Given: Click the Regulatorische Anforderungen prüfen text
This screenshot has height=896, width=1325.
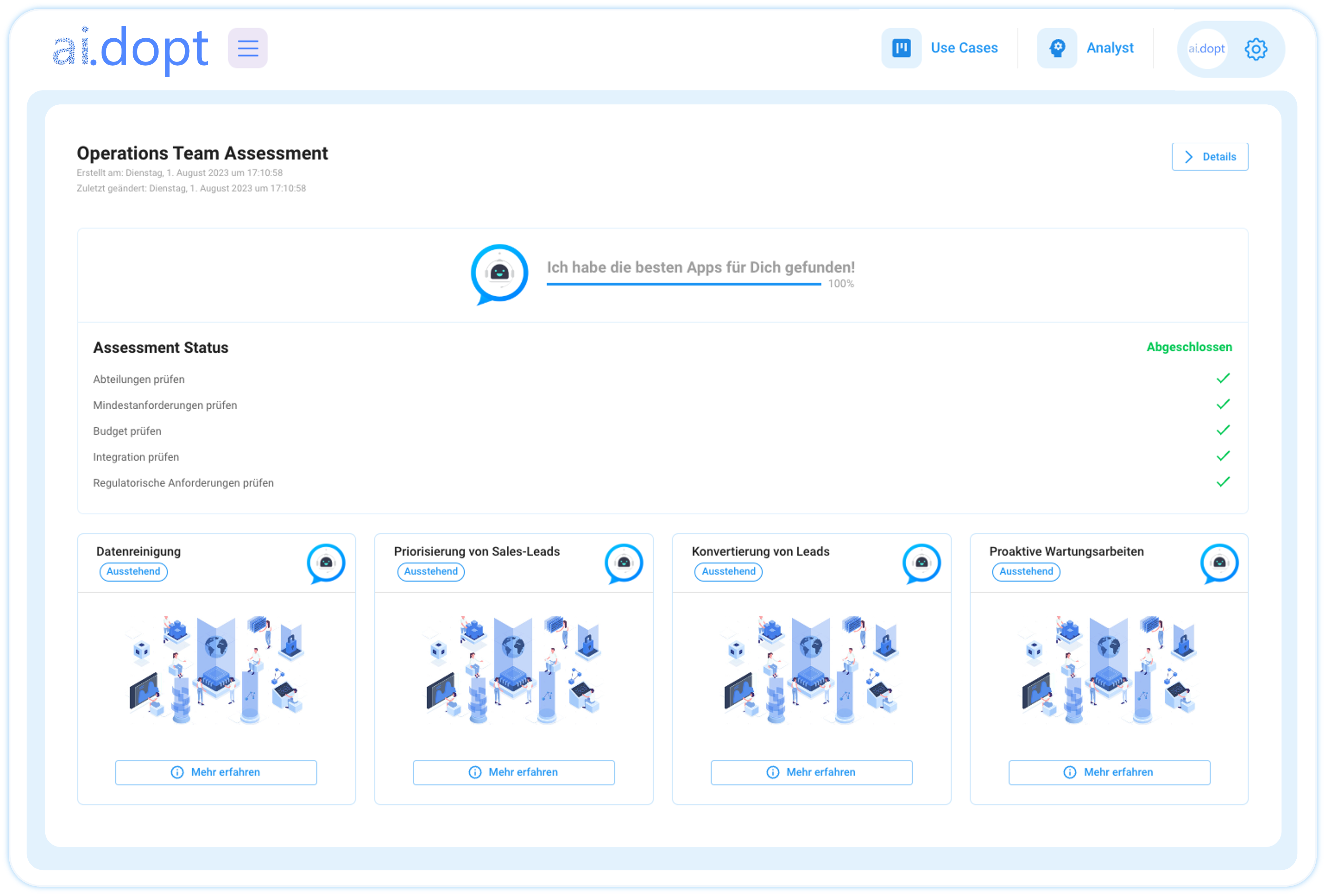Looking at the screenshot, I should click(183, 483).
